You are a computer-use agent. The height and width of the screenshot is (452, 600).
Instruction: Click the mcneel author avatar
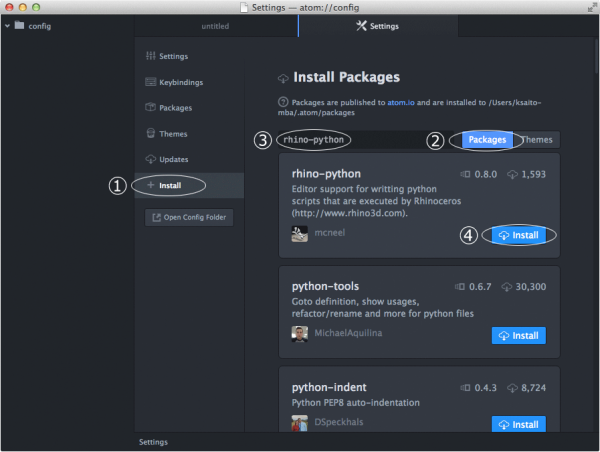pyautogui.click(x=300, y=233)
